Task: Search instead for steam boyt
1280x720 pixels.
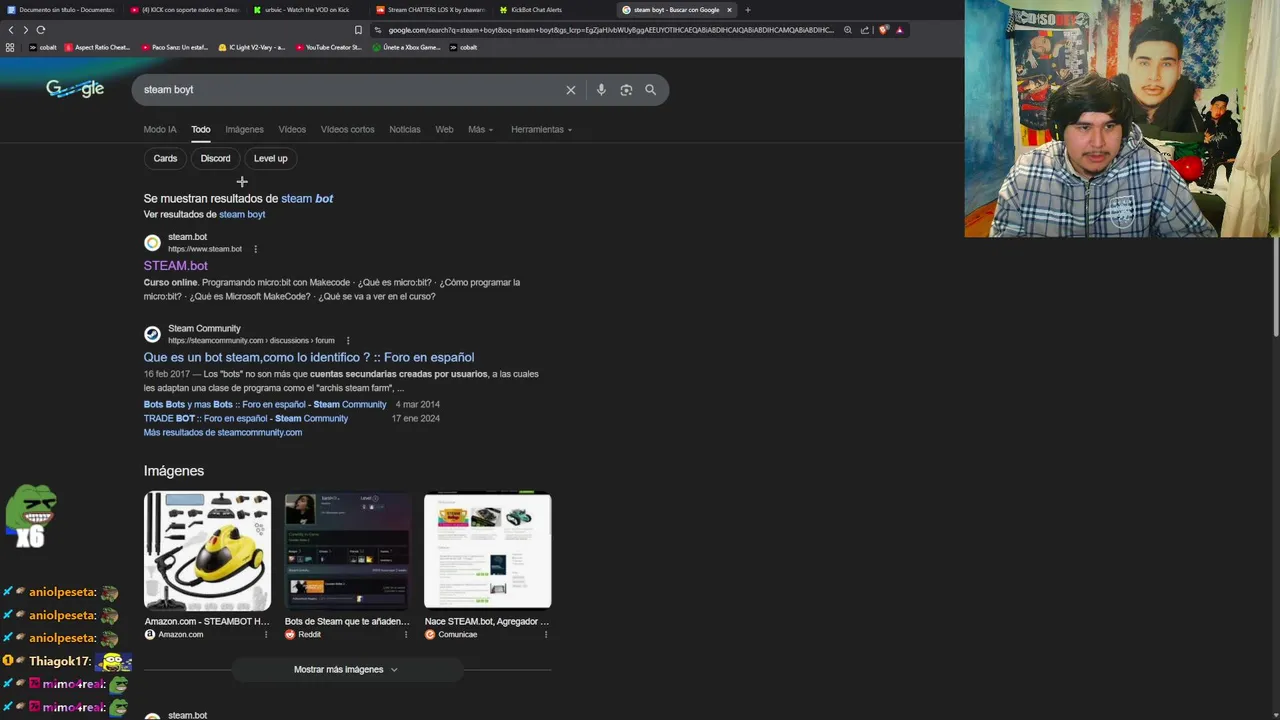Action: click(242, 214)
